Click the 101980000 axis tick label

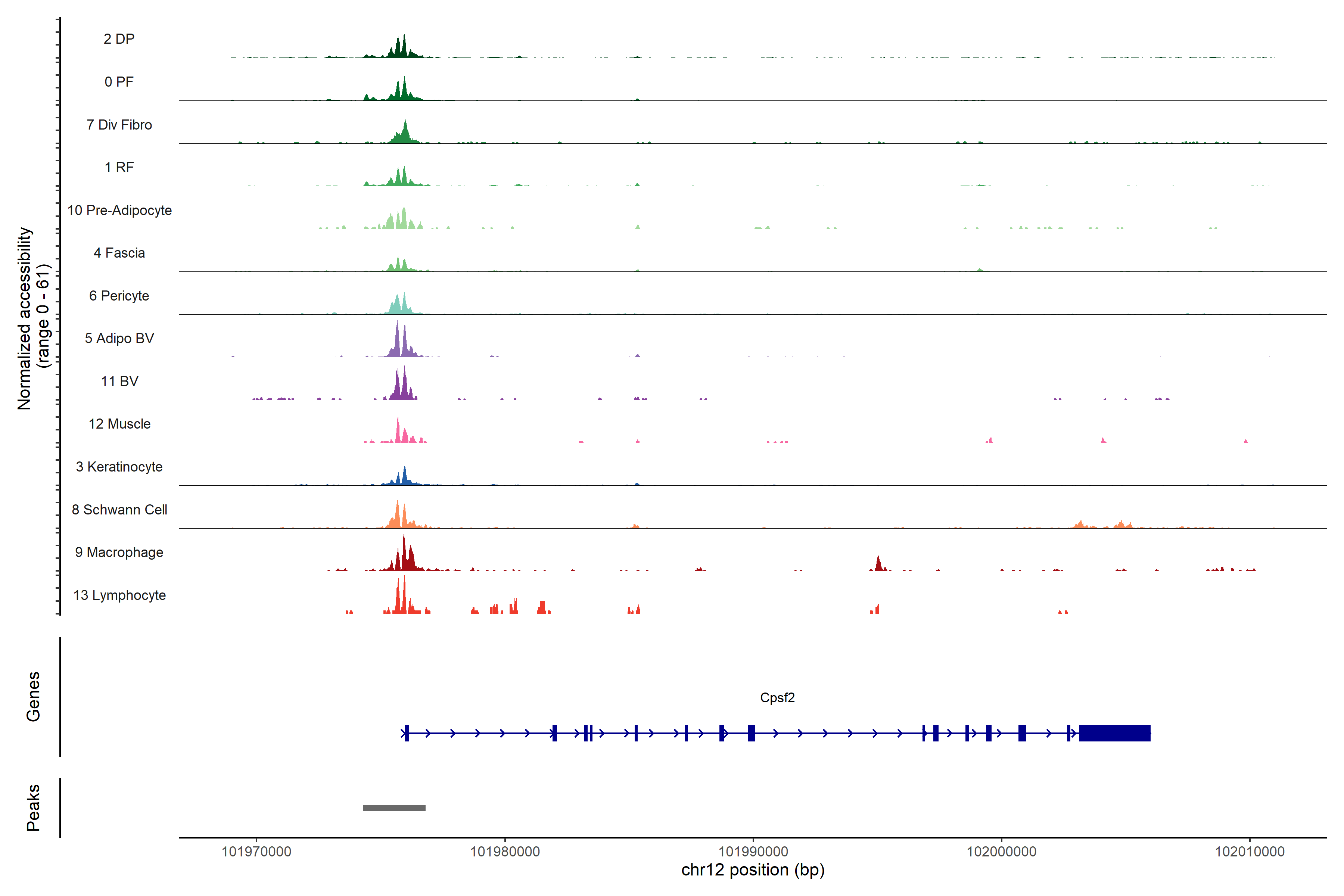pos(505,852)
